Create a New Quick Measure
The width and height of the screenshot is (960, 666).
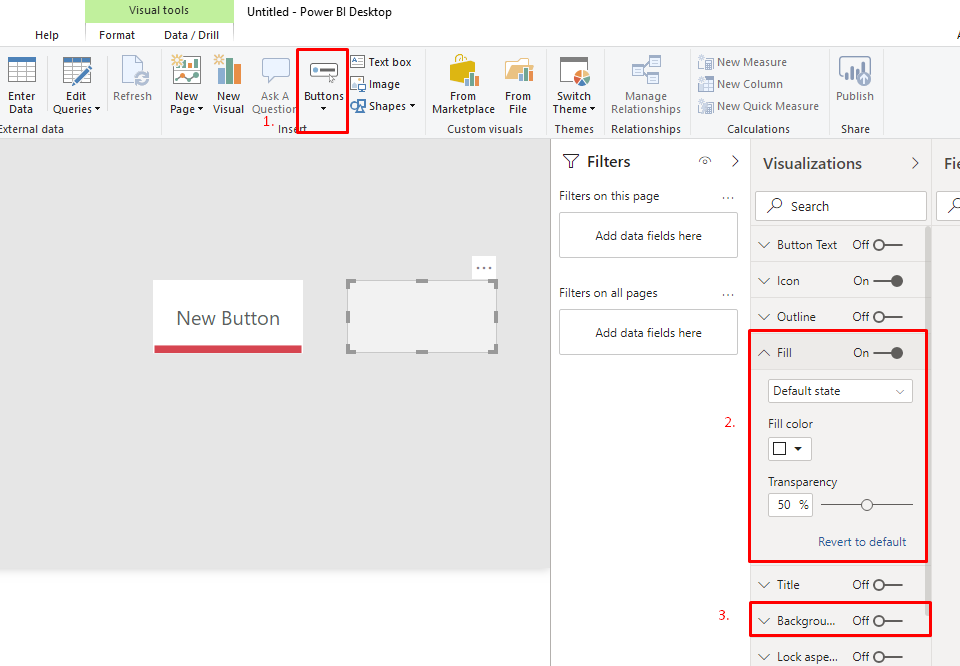coord(759,106)
